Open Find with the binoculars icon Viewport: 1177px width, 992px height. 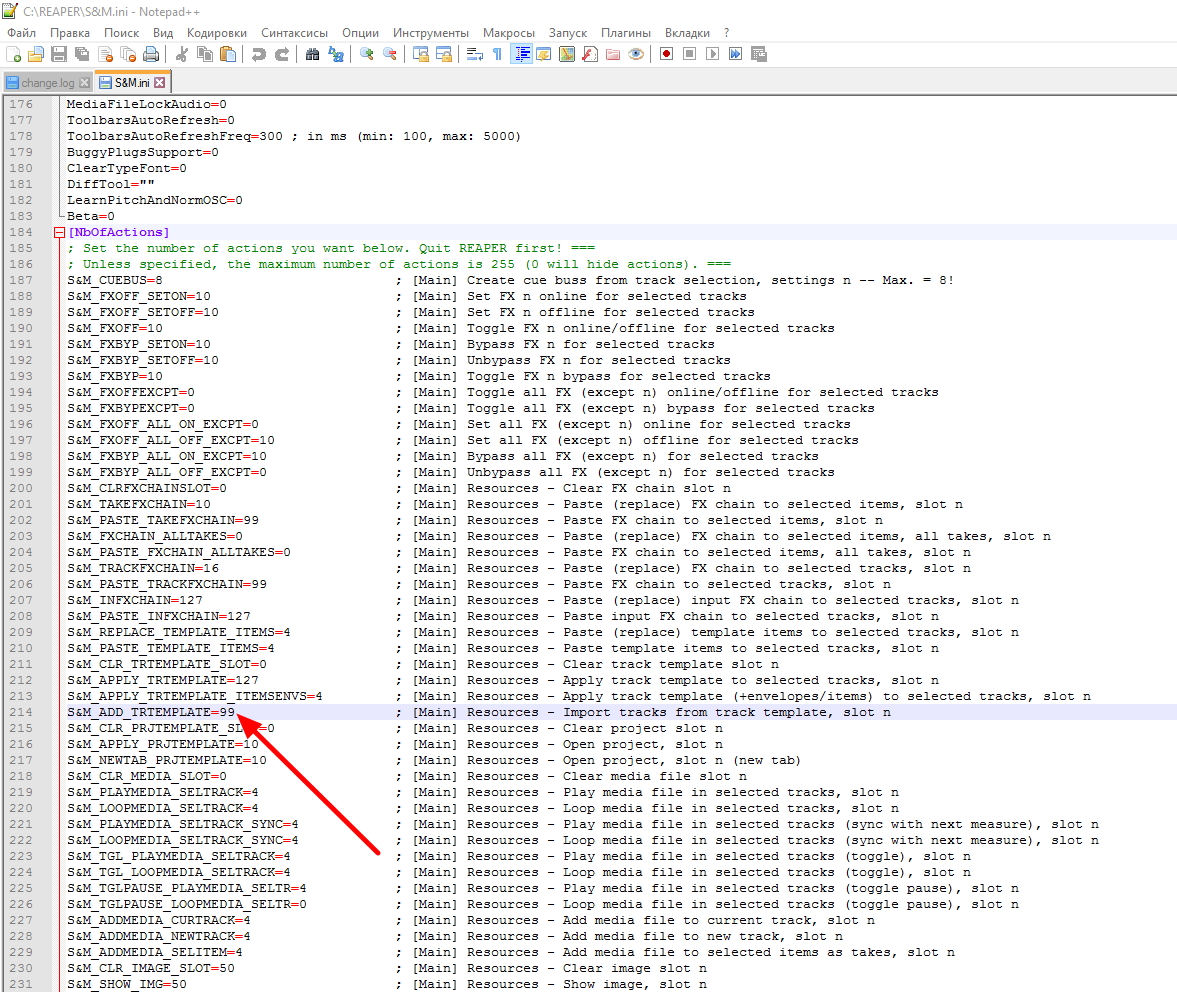312,54
